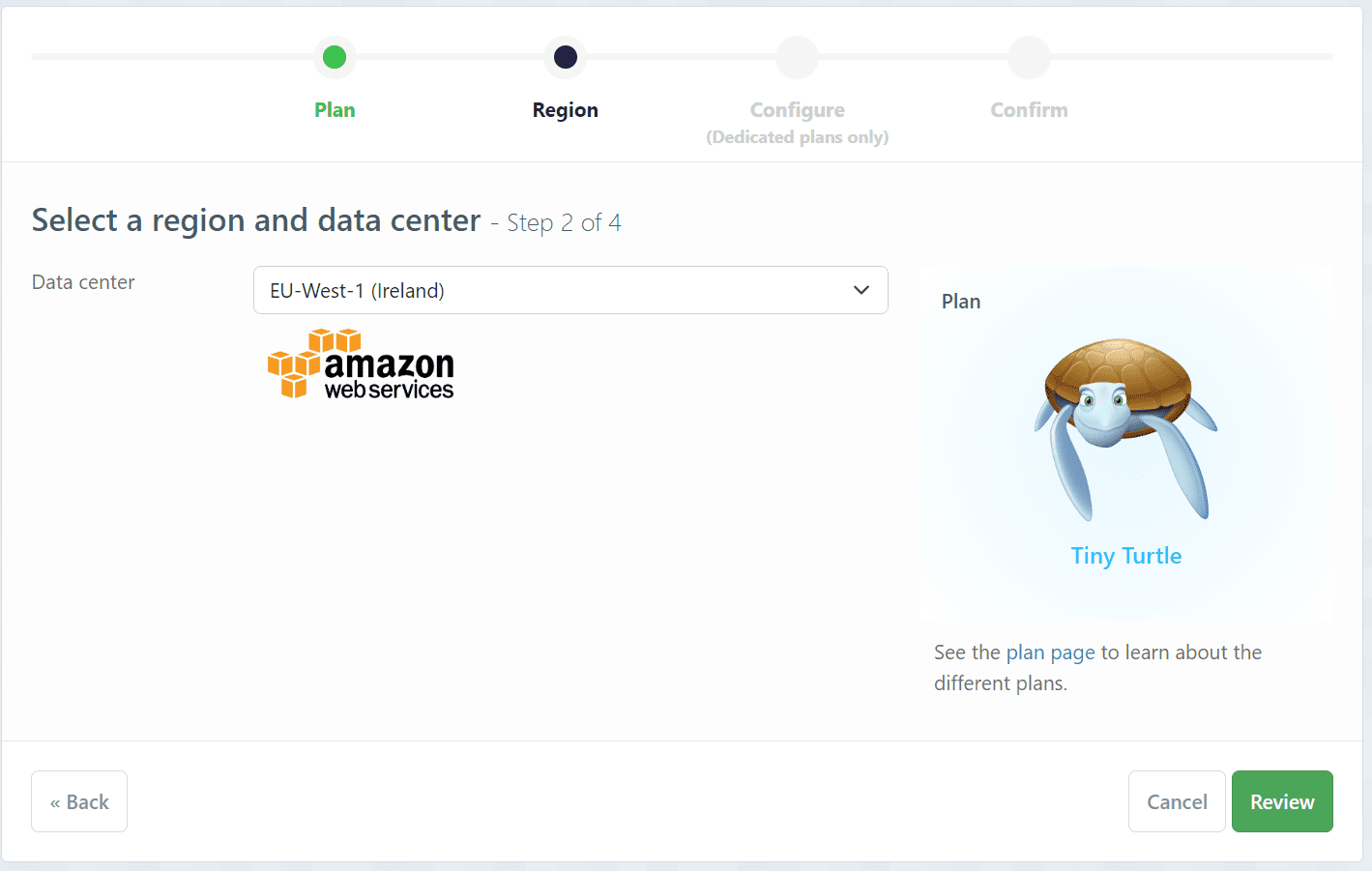Click the greyed Confirm step circle

[1029, 57]
